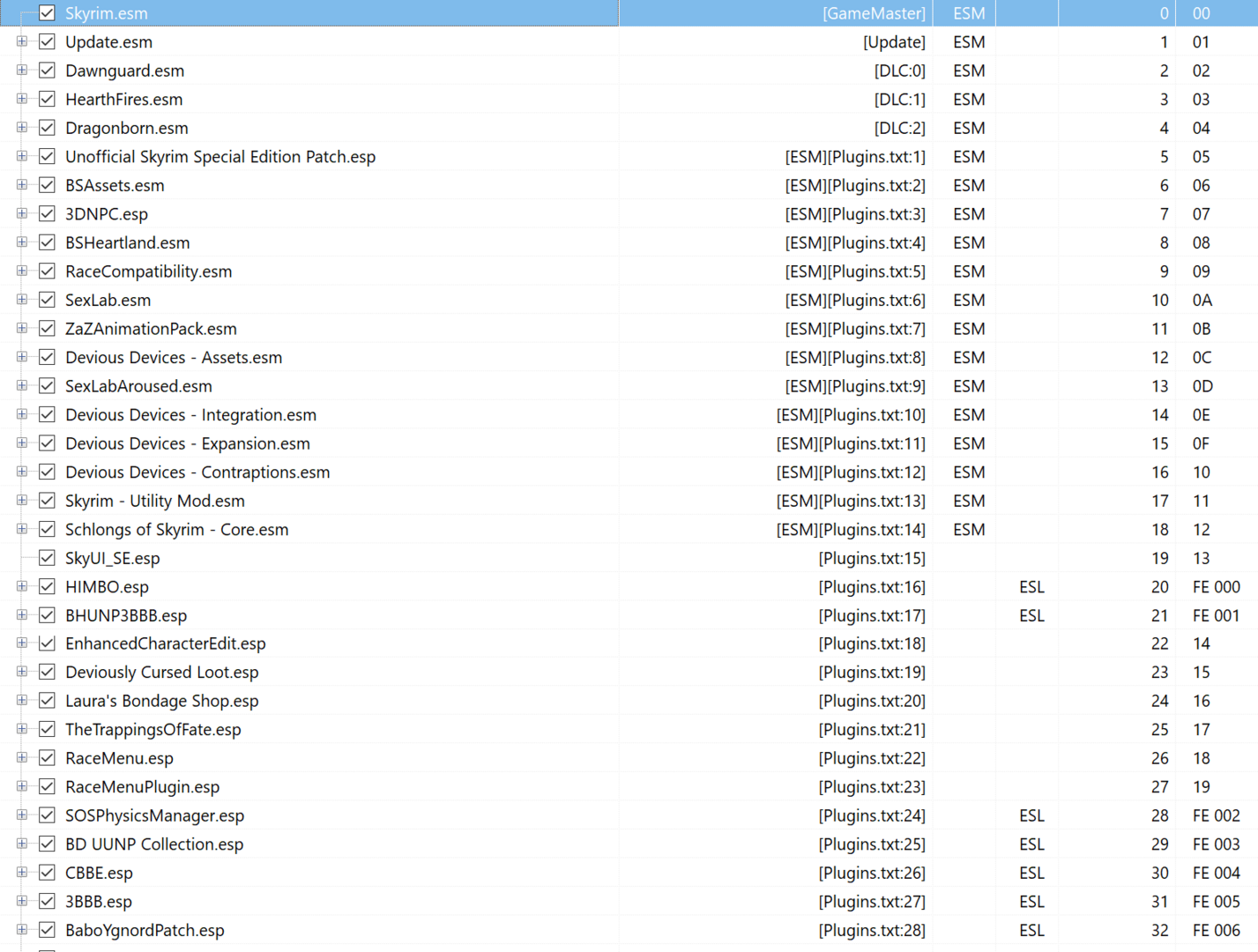Select the BHUNP3BBB.esp plugin name

tap(126, 615)
